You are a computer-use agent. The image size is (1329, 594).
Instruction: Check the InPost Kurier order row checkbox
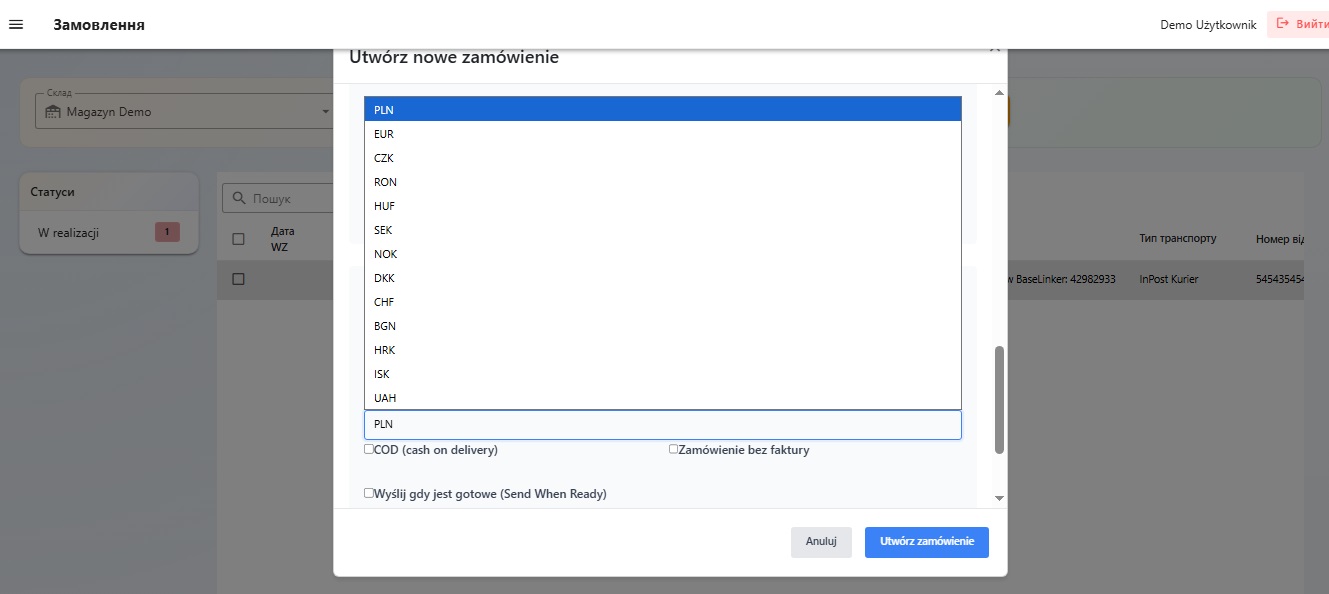click(x=238, y=279)
